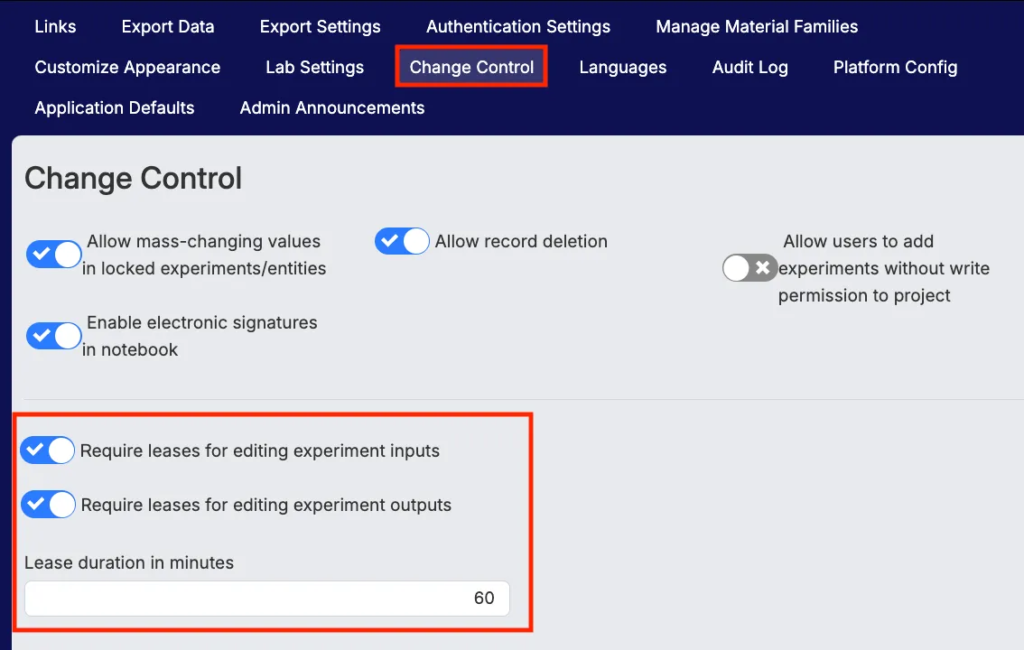Toggle electronic signatures in notebook

point(54,336)
